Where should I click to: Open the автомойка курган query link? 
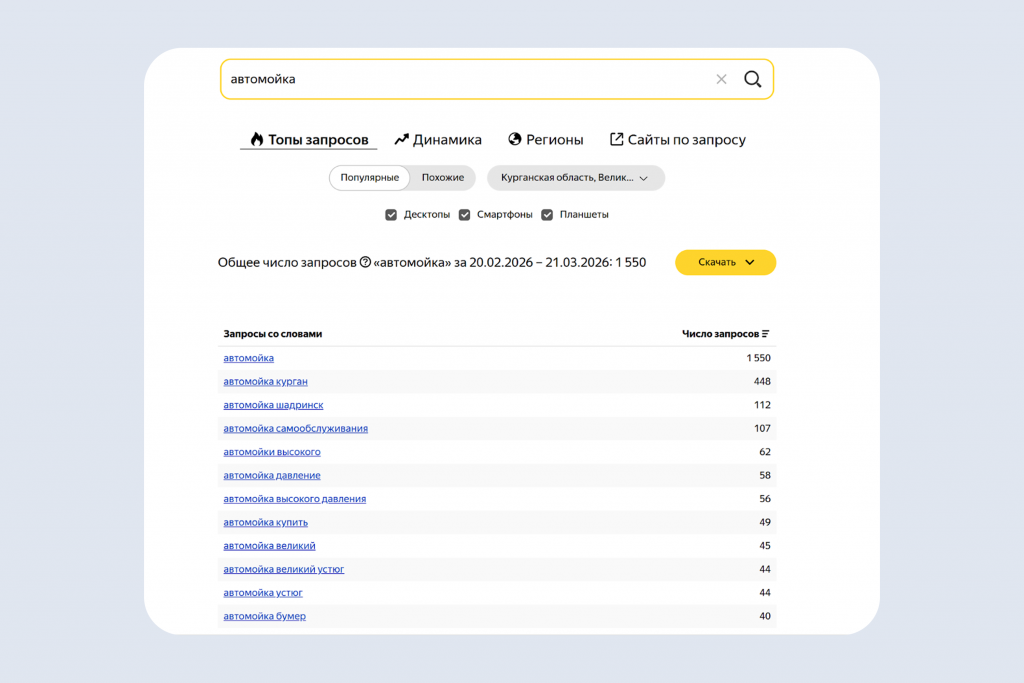pyautogui.click(x=265, y=381)
